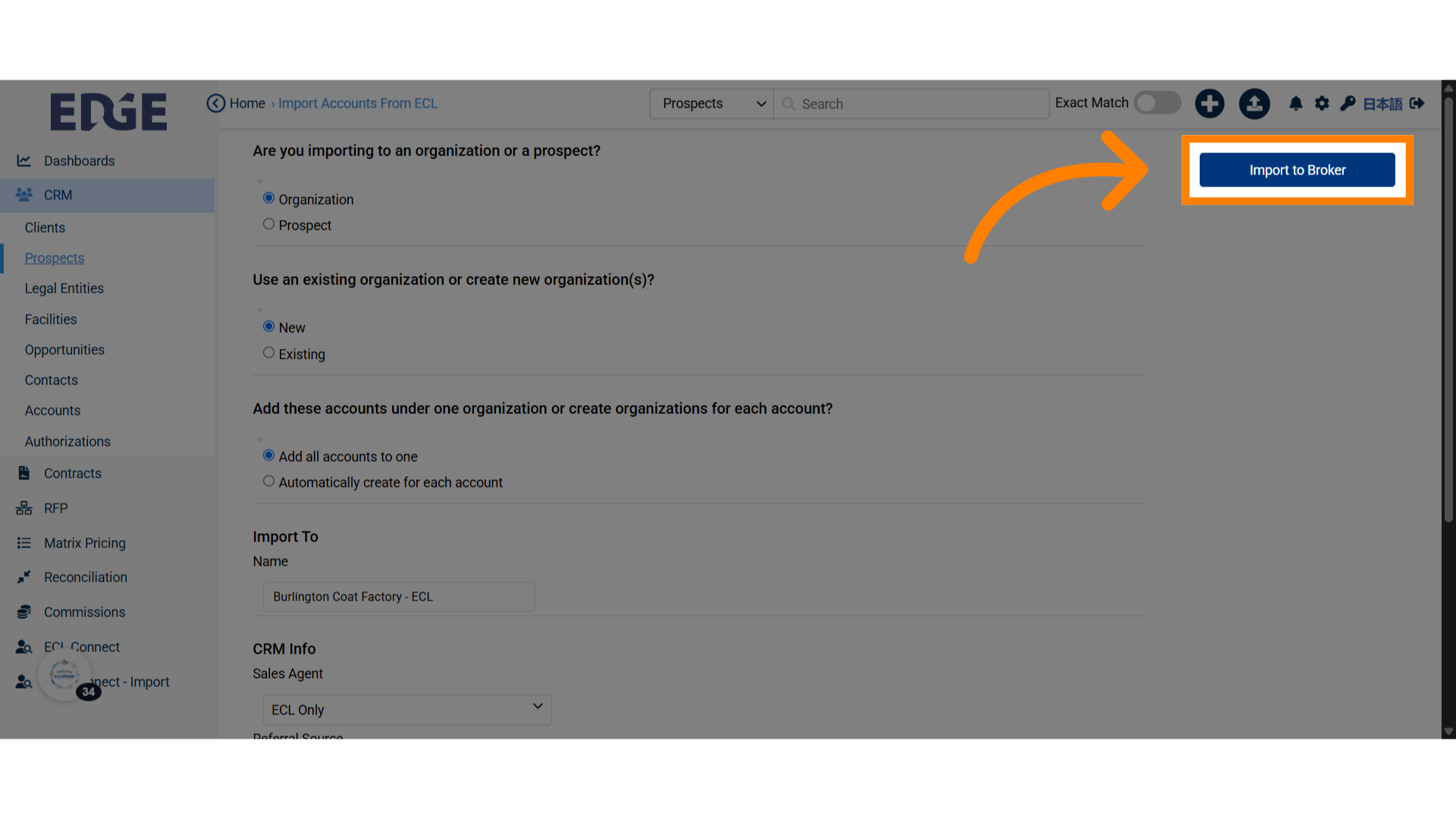Open the Prospects search scope dropdown
This screenshot has width=1456, height=819.
pyautogui.click(x=711, y=104)
